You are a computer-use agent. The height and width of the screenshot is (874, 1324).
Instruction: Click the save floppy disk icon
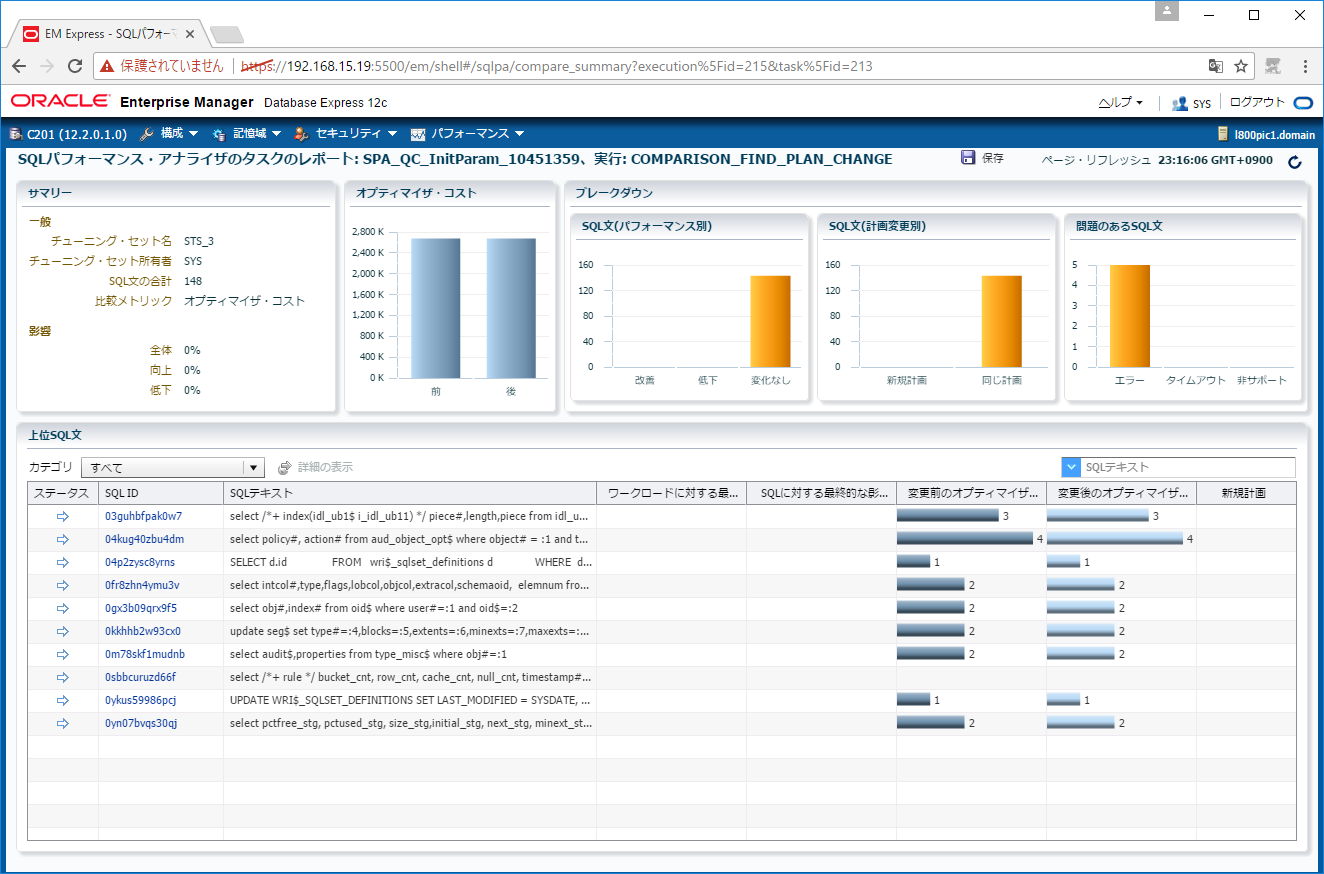point(968,158)
